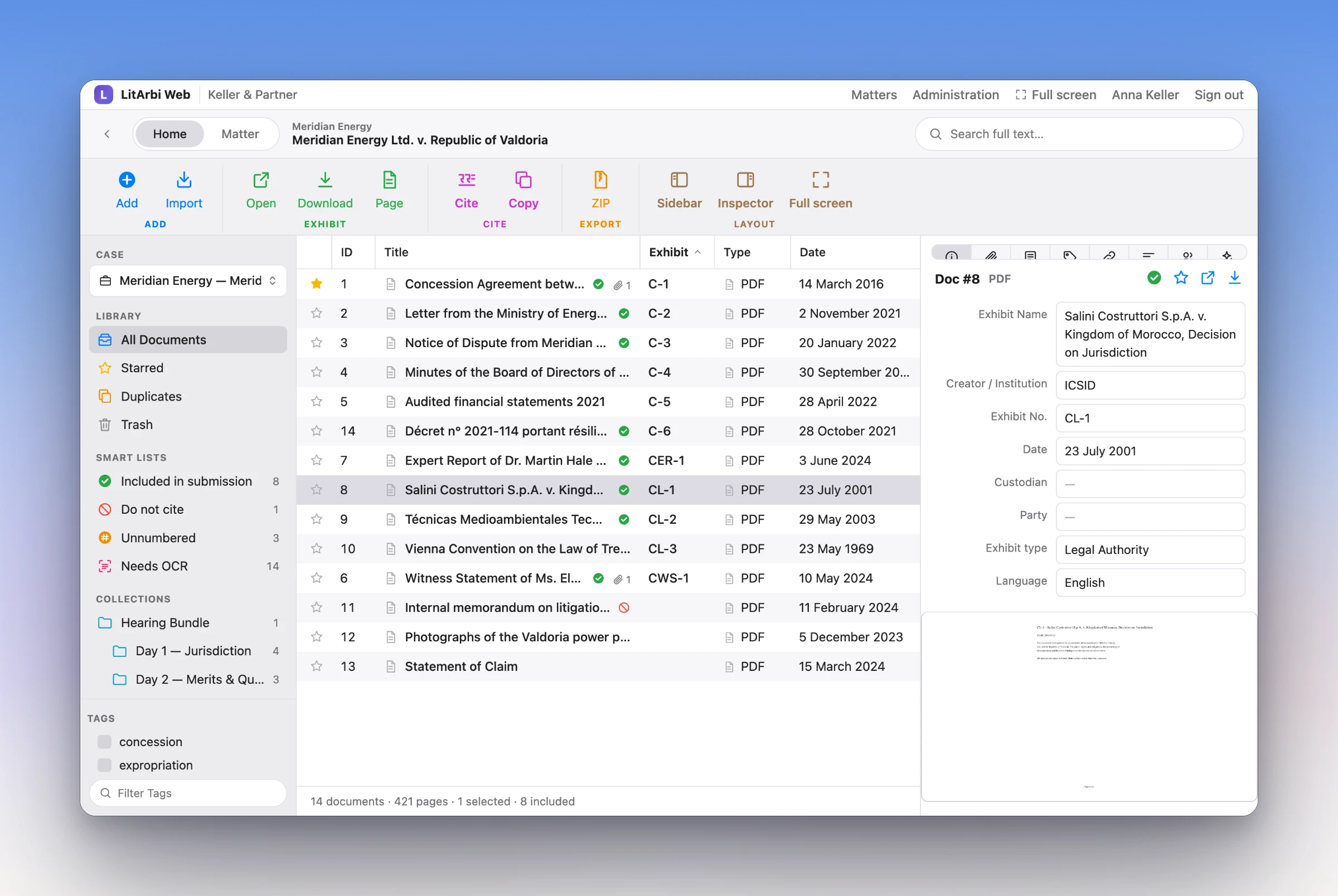This screenshot has height=896, width=1338.
Task: Click the back chevron beside Home
Action: point(107,134)
